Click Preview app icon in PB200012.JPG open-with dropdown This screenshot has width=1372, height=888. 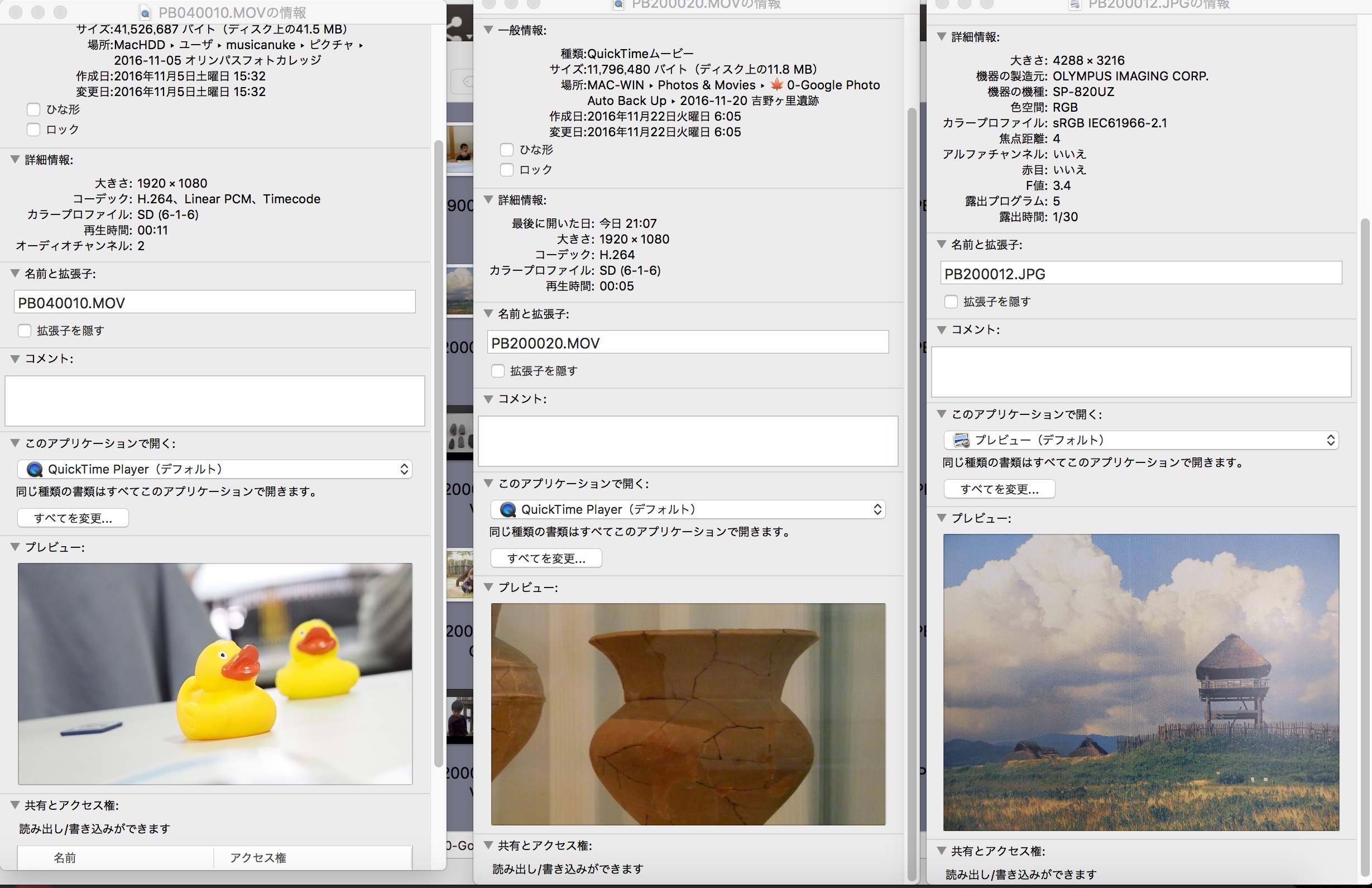tap(961, 441)
